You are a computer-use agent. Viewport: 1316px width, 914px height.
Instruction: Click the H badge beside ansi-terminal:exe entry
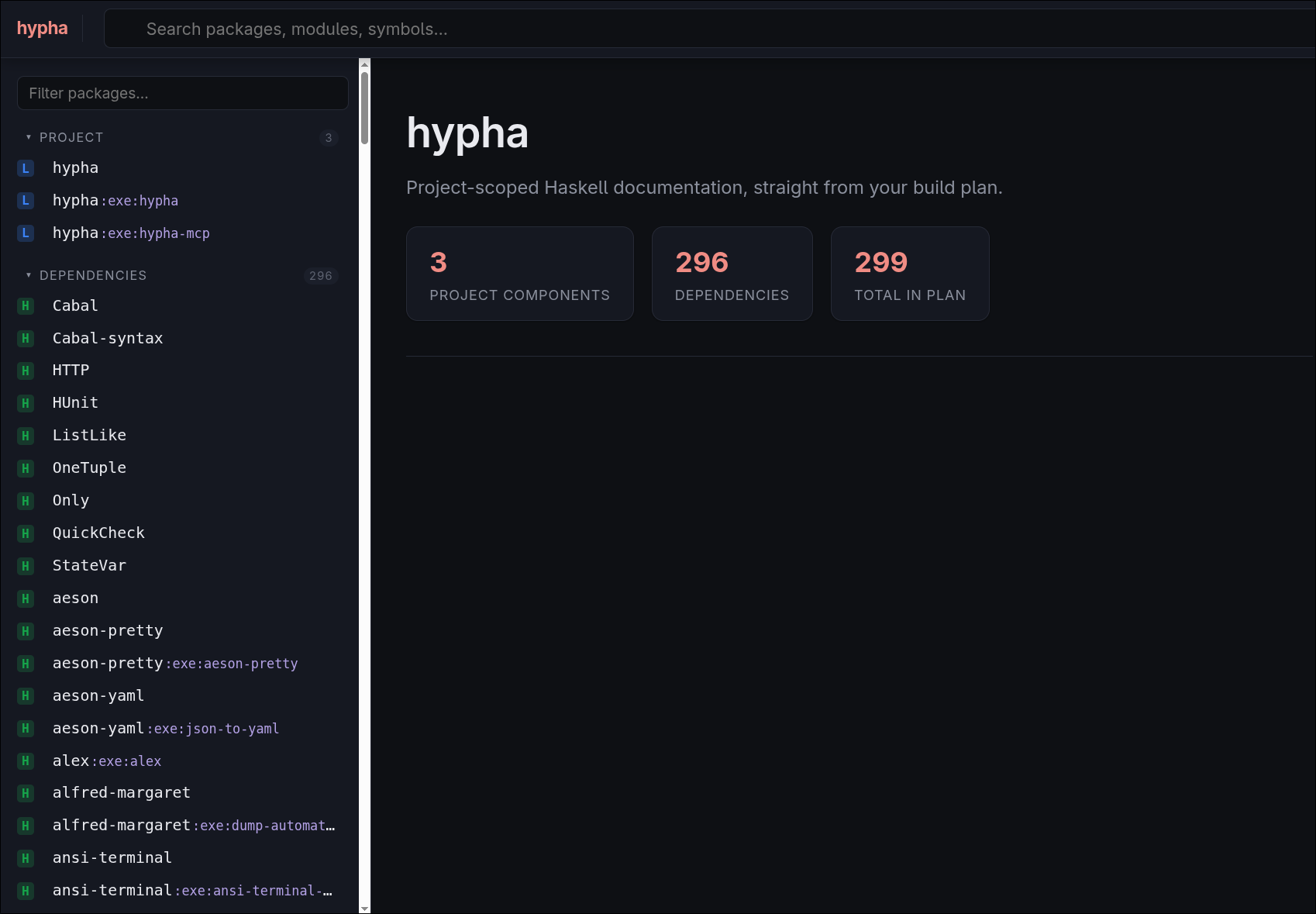pos(26,891)
